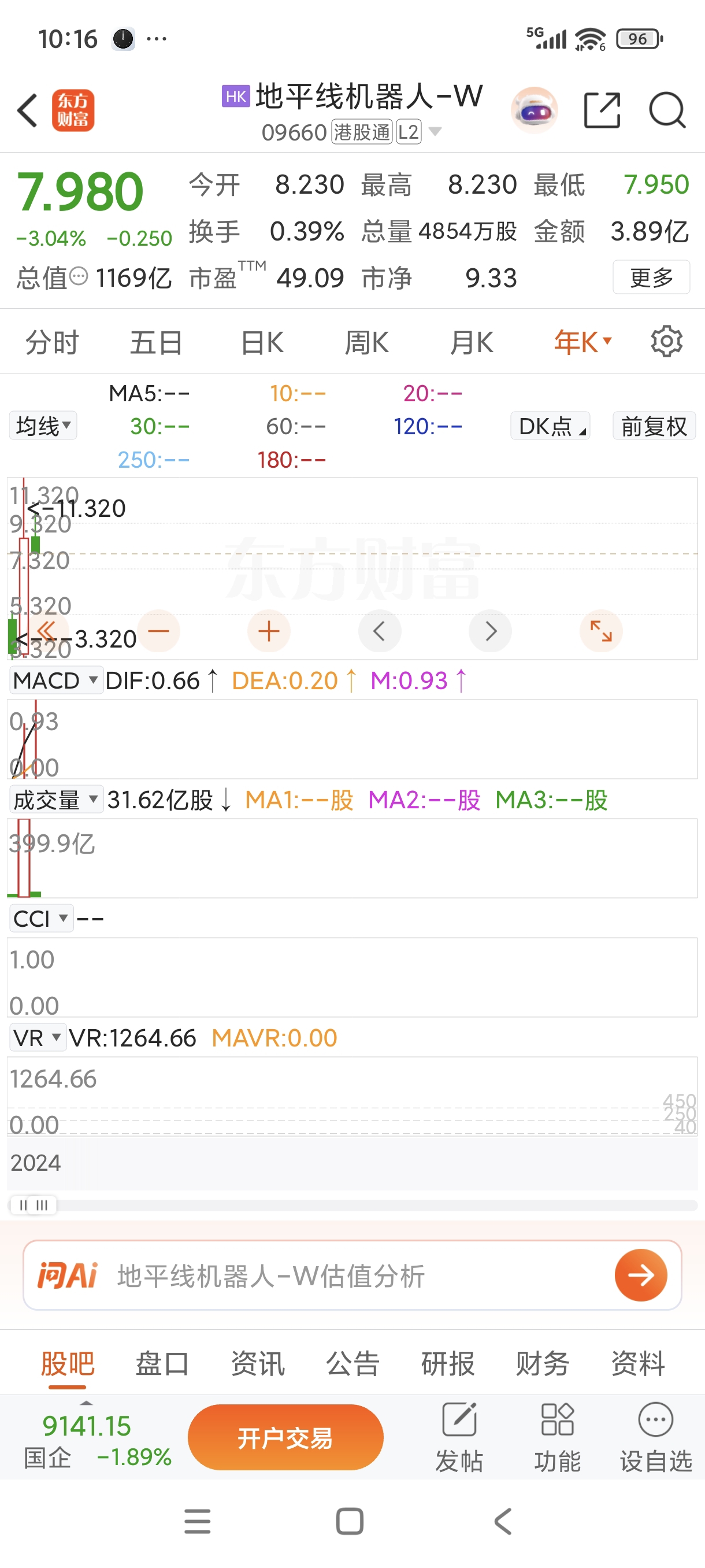Tap the 港股通 tag

point(362,132)
